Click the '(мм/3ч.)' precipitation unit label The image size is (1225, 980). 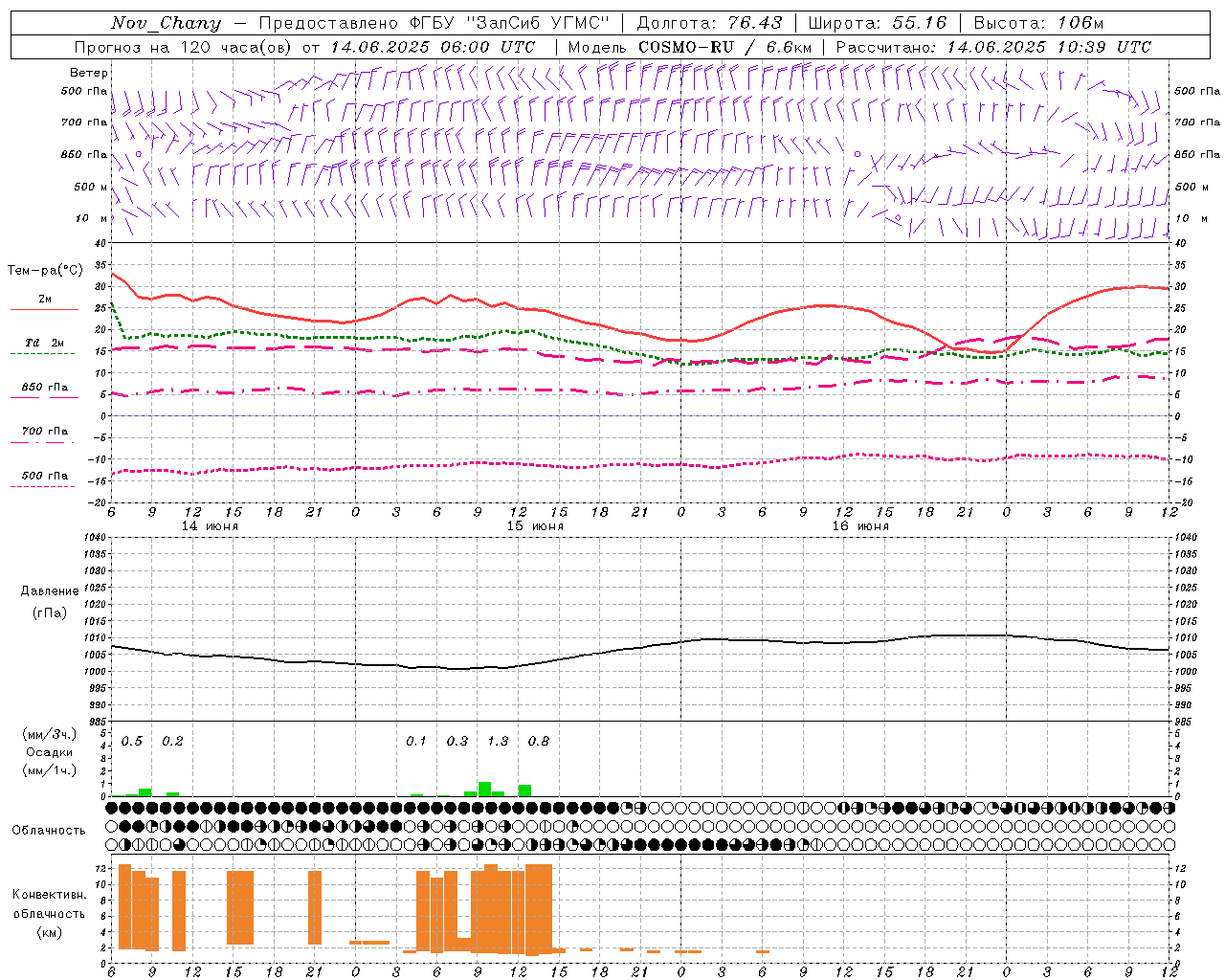point(50,734)
